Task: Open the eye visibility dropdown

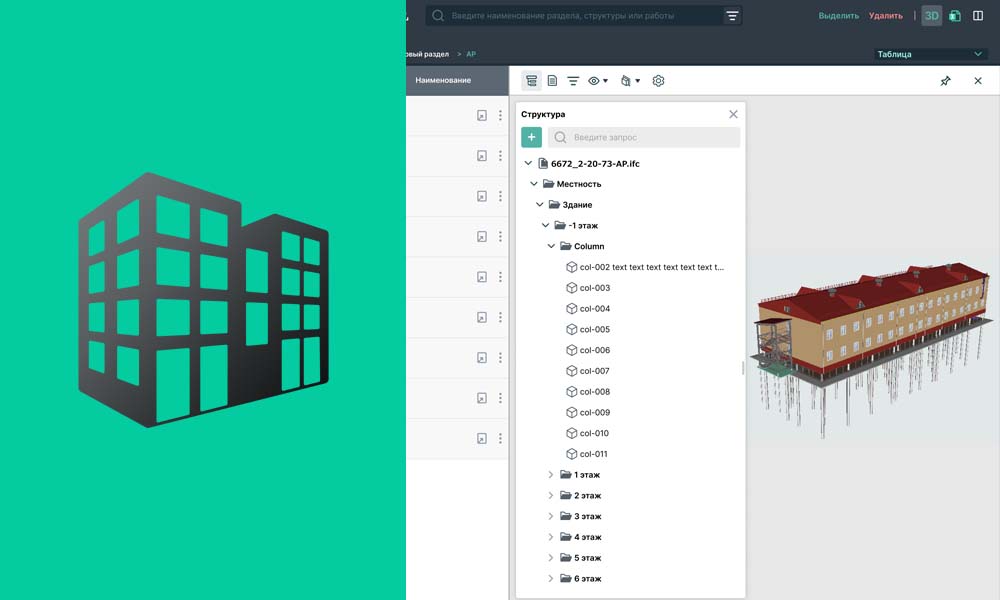Action: (x=598, y=81)
